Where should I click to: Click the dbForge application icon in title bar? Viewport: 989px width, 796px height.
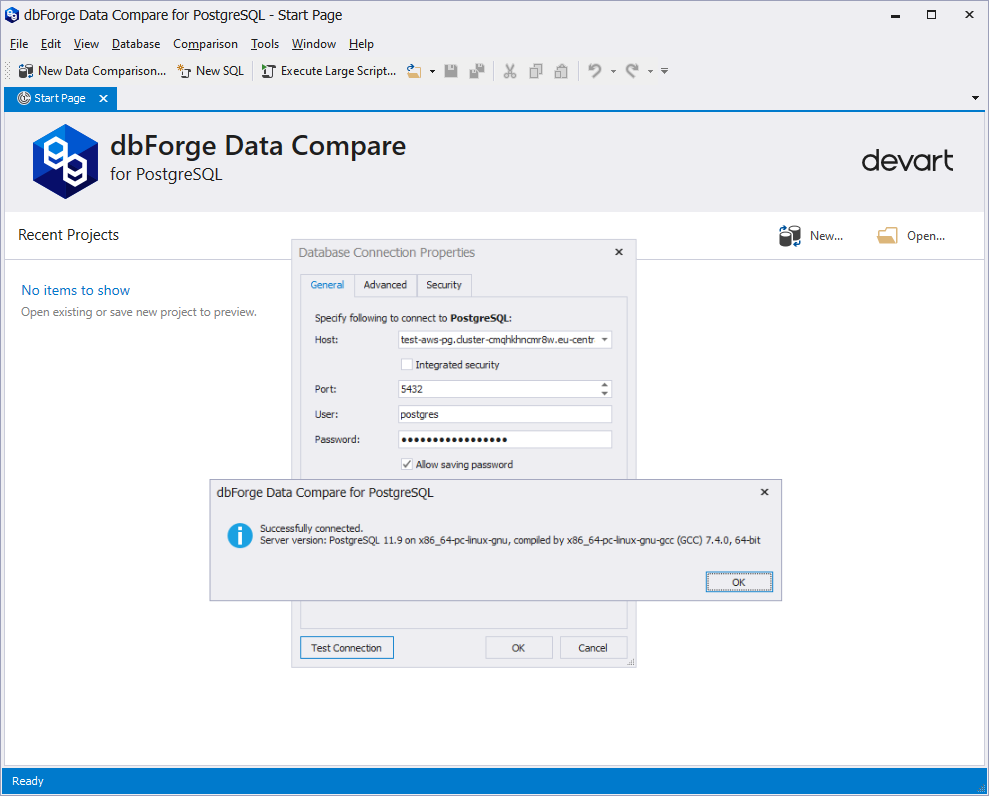tap(12, 15)
